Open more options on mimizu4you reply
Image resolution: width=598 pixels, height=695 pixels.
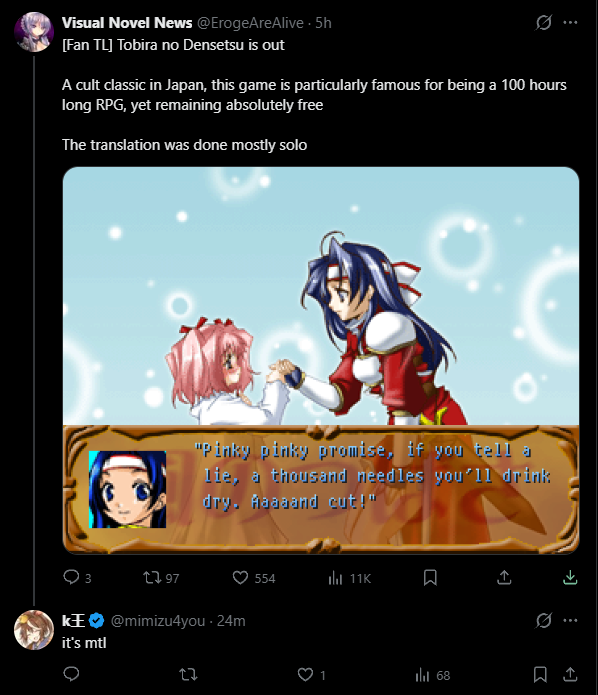pos(570,620)
